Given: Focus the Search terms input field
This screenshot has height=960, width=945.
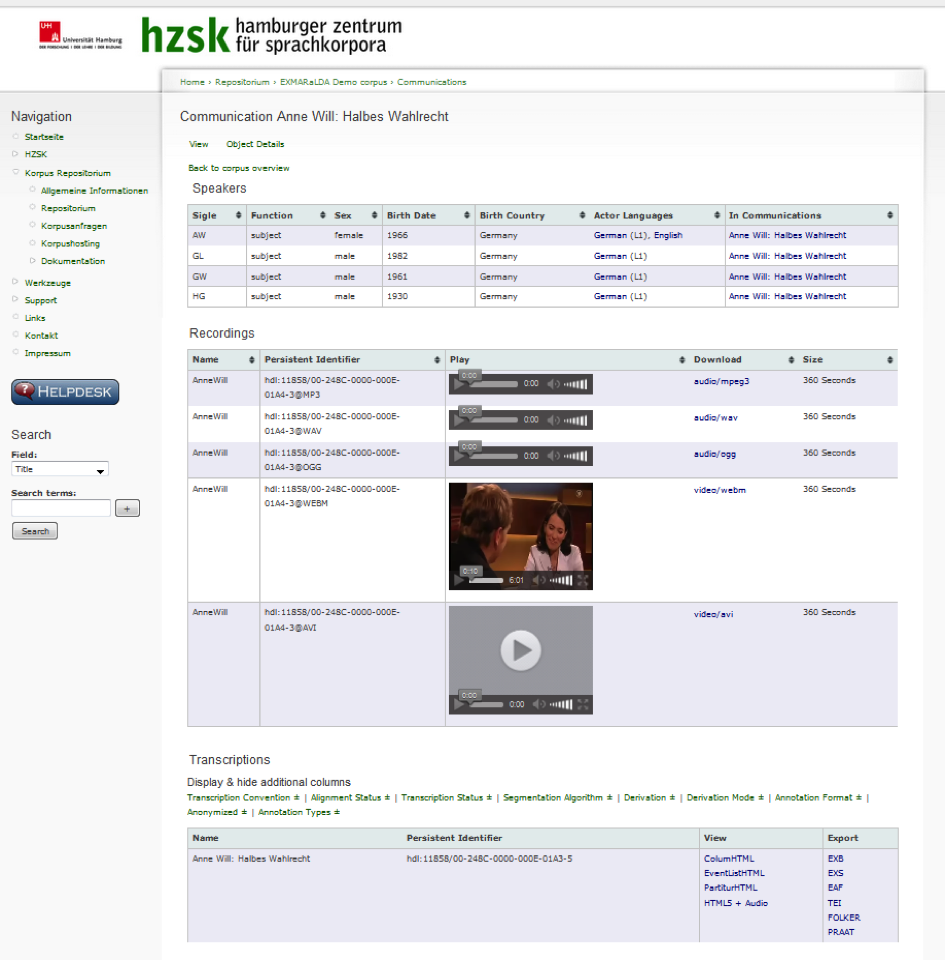Looking at the screenshot, I should click(61, 508).
